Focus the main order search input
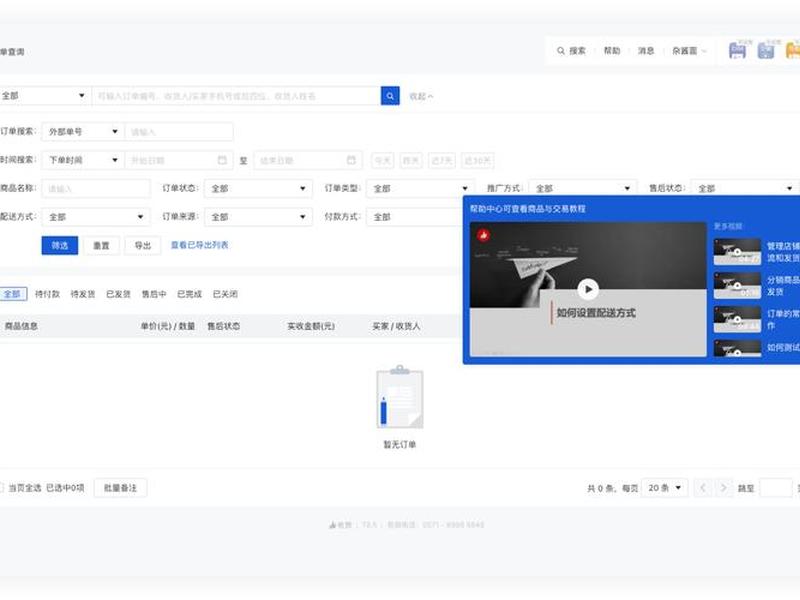The width and height of the screenshot is (800, 600). coord(237,96)
